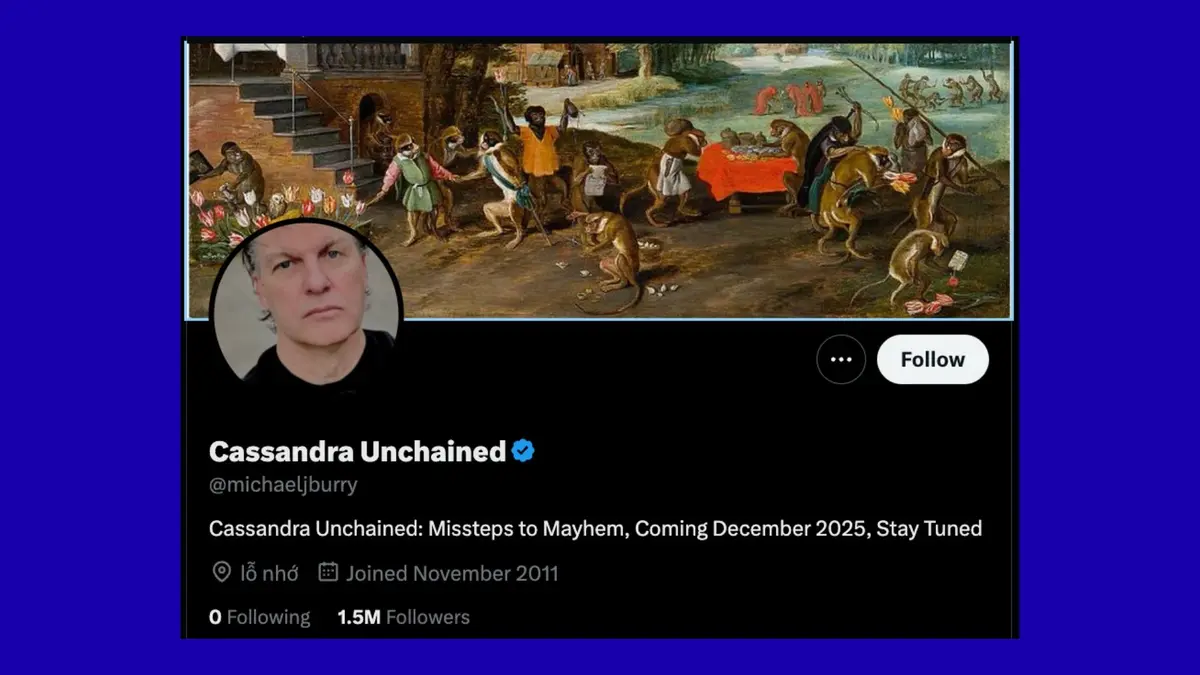The image size is (1200, 675).
Task: Open the Following list link
Action: click(260, 617)
